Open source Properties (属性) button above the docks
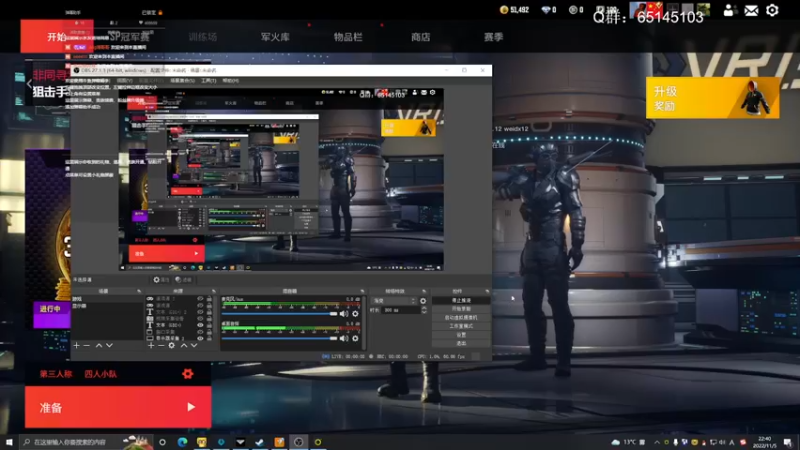The width and height of the screenshot is (800, 450). (x=161, y=280)
